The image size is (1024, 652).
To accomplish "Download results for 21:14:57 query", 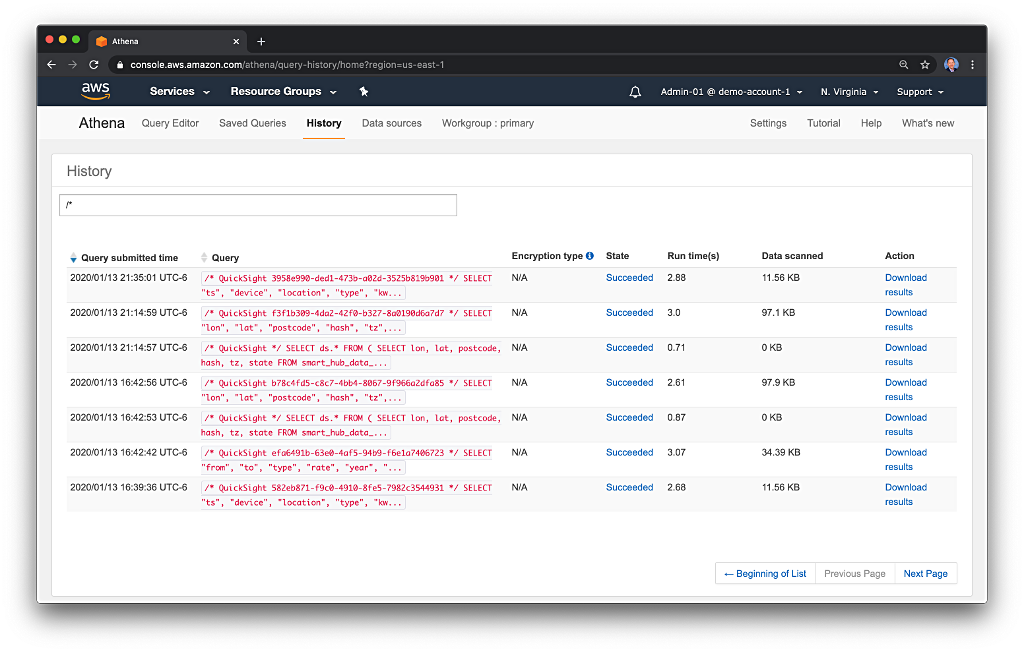I will (x=906, y=355).
